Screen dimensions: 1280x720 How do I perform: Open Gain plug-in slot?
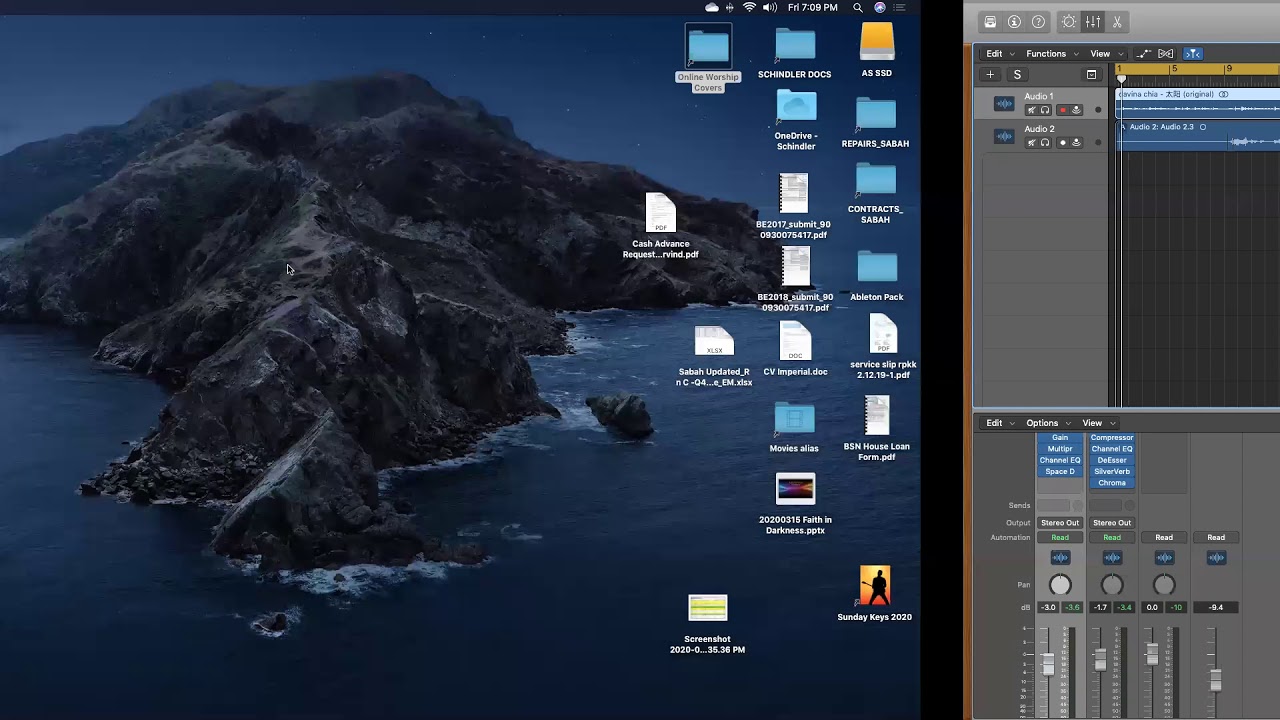click(x=1060, y=438)
